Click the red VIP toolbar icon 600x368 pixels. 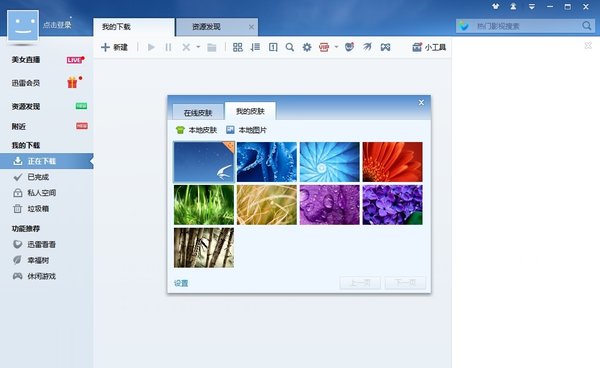(x=324, y=47)
